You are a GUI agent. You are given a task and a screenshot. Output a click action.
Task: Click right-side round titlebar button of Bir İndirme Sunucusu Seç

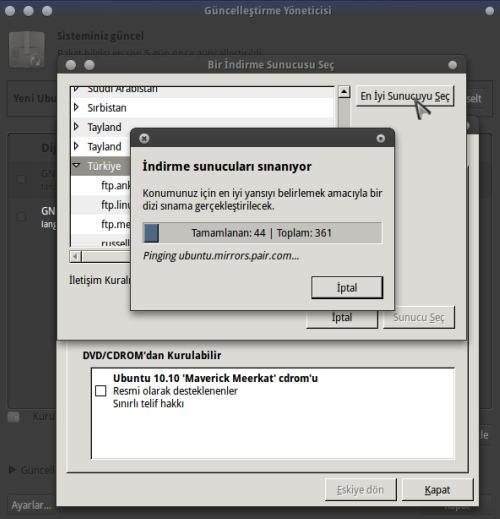click(x=452, y=65)
